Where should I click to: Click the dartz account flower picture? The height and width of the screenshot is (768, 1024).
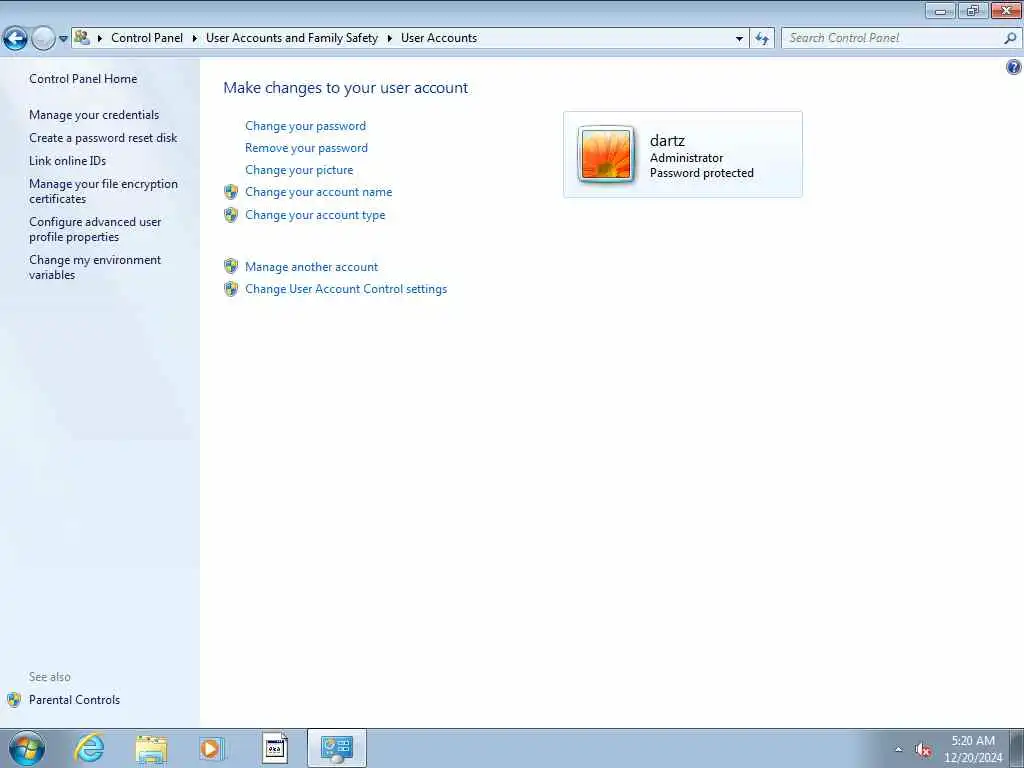pyautogui.click(x=606, y=155)
